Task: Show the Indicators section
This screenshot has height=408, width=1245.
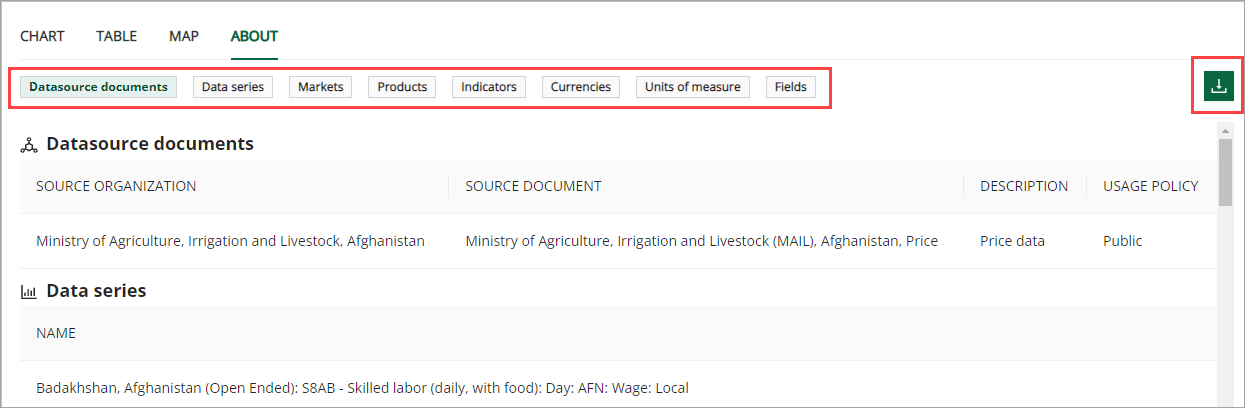Action: pos(488,87)
